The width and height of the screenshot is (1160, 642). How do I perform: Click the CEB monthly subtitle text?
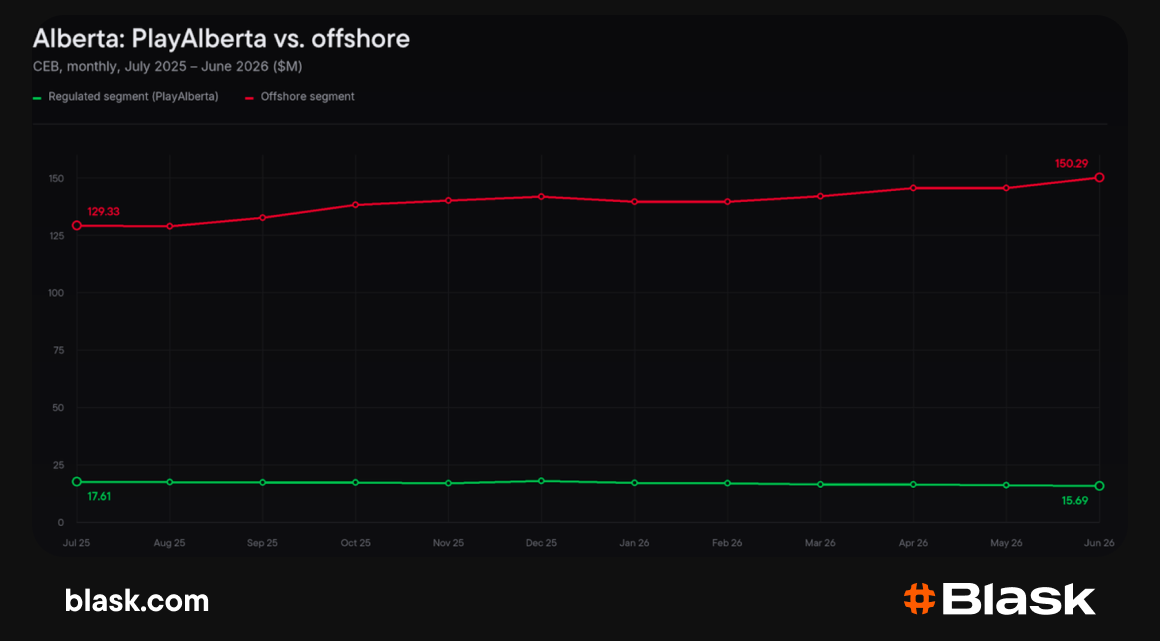click(167, 67)
